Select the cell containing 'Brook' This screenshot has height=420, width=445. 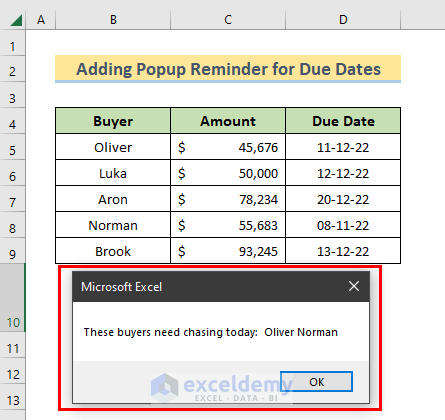coord(113,251)
